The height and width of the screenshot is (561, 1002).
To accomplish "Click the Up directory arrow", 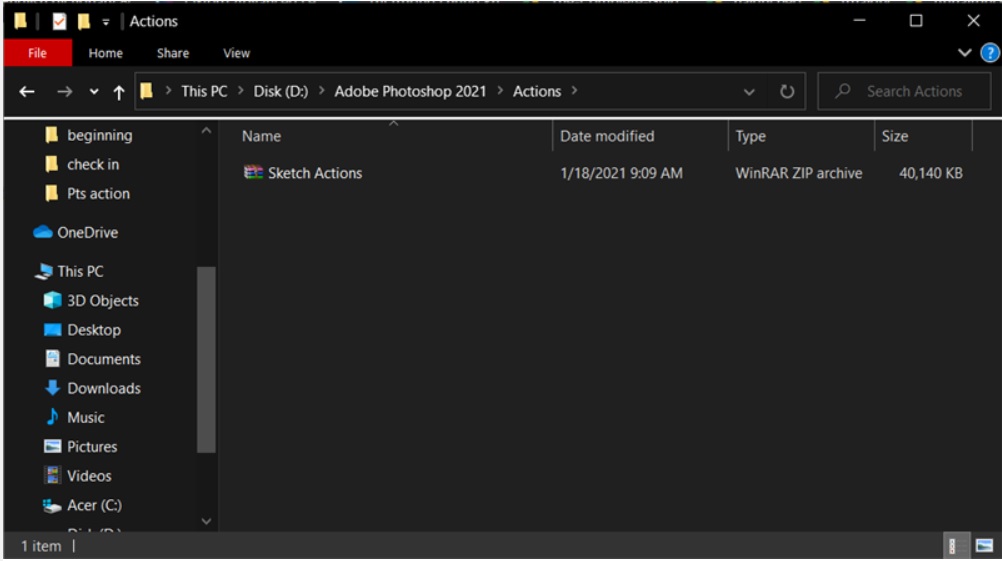I will coord(119,92).
